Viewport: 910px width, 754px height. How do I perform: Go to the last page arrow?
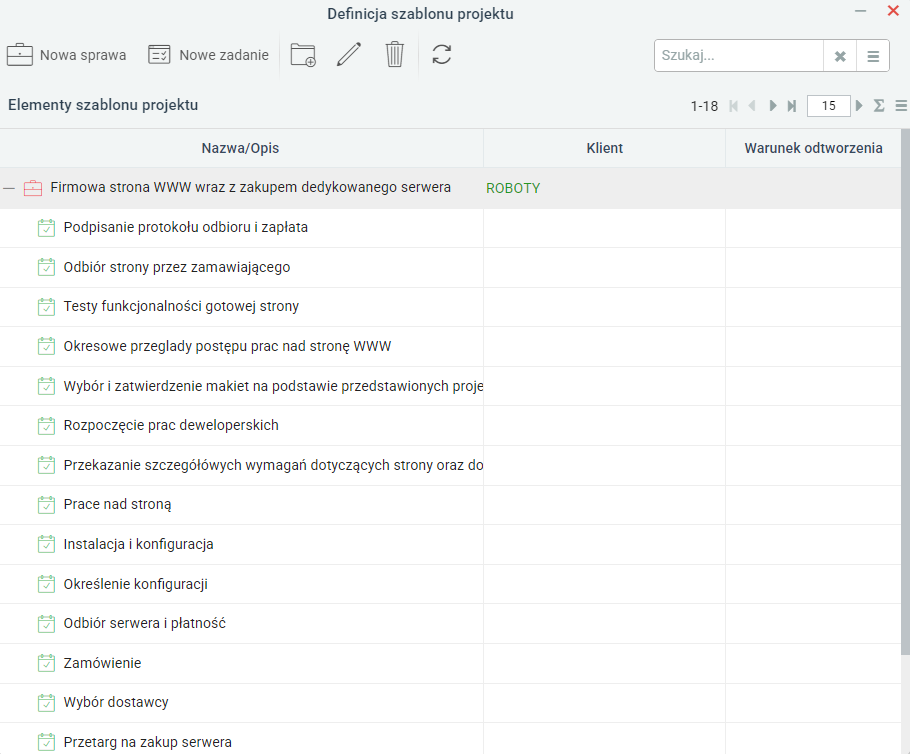[792, 106]
